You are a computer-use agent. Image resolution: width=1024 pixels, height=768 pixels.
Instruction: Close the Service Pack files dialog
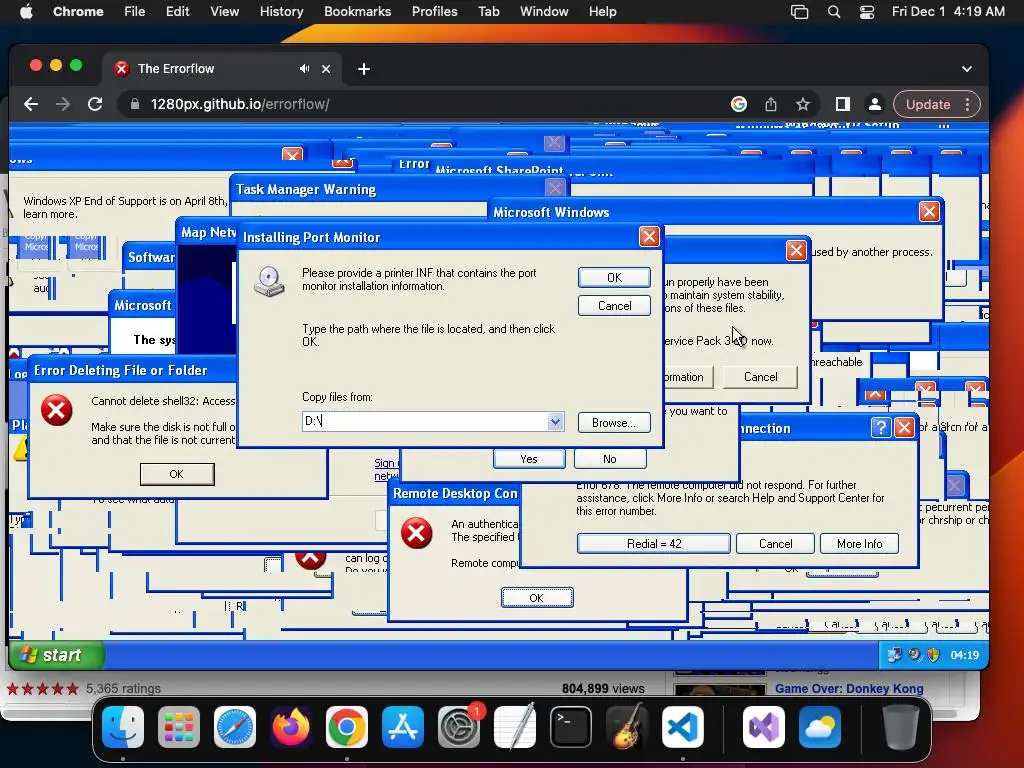pos(796,250)
